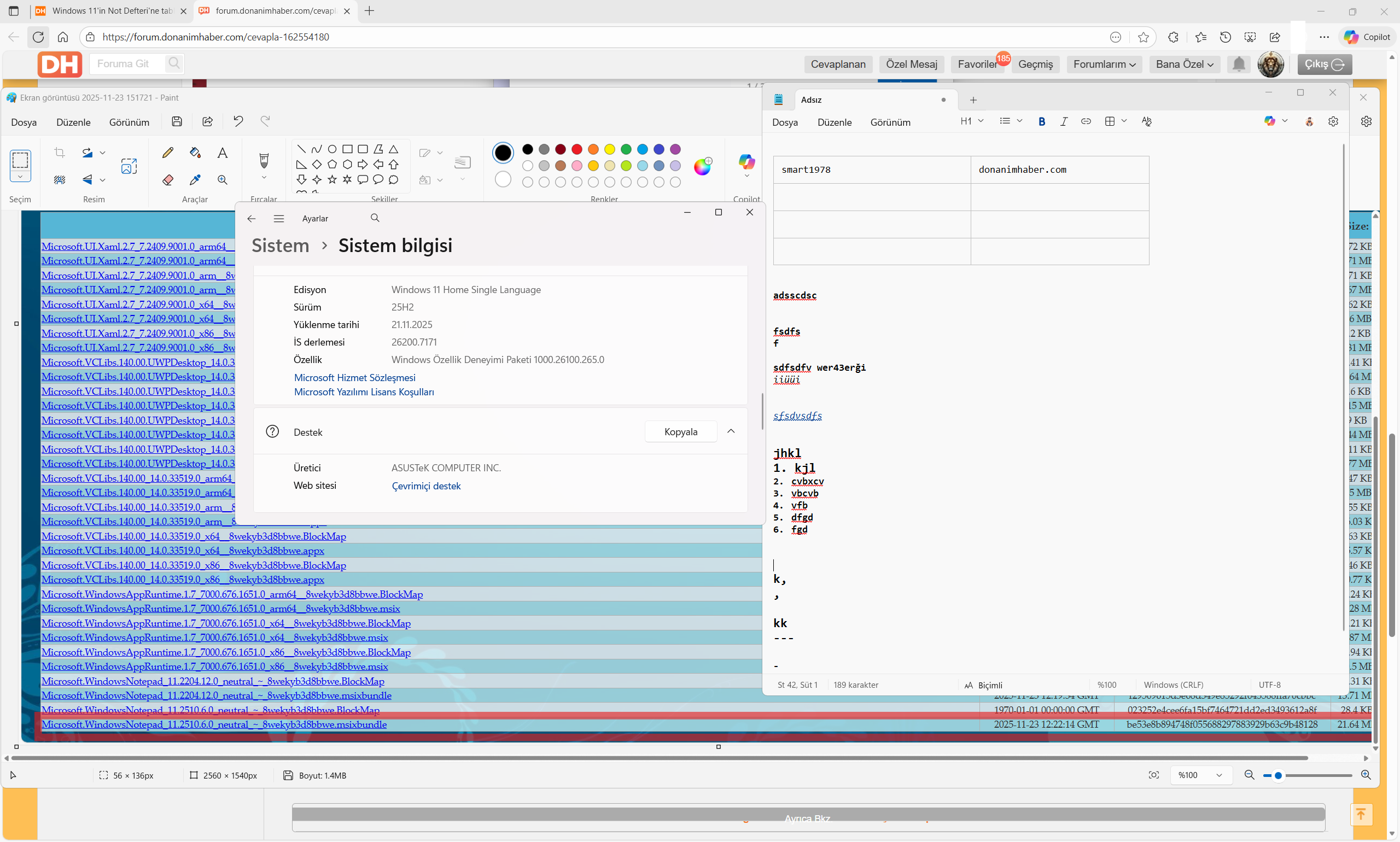Screen dimensions: 1400x842
Task: Toggle Italic formatting in Notepad
Action: click(x=1064, y=121)
